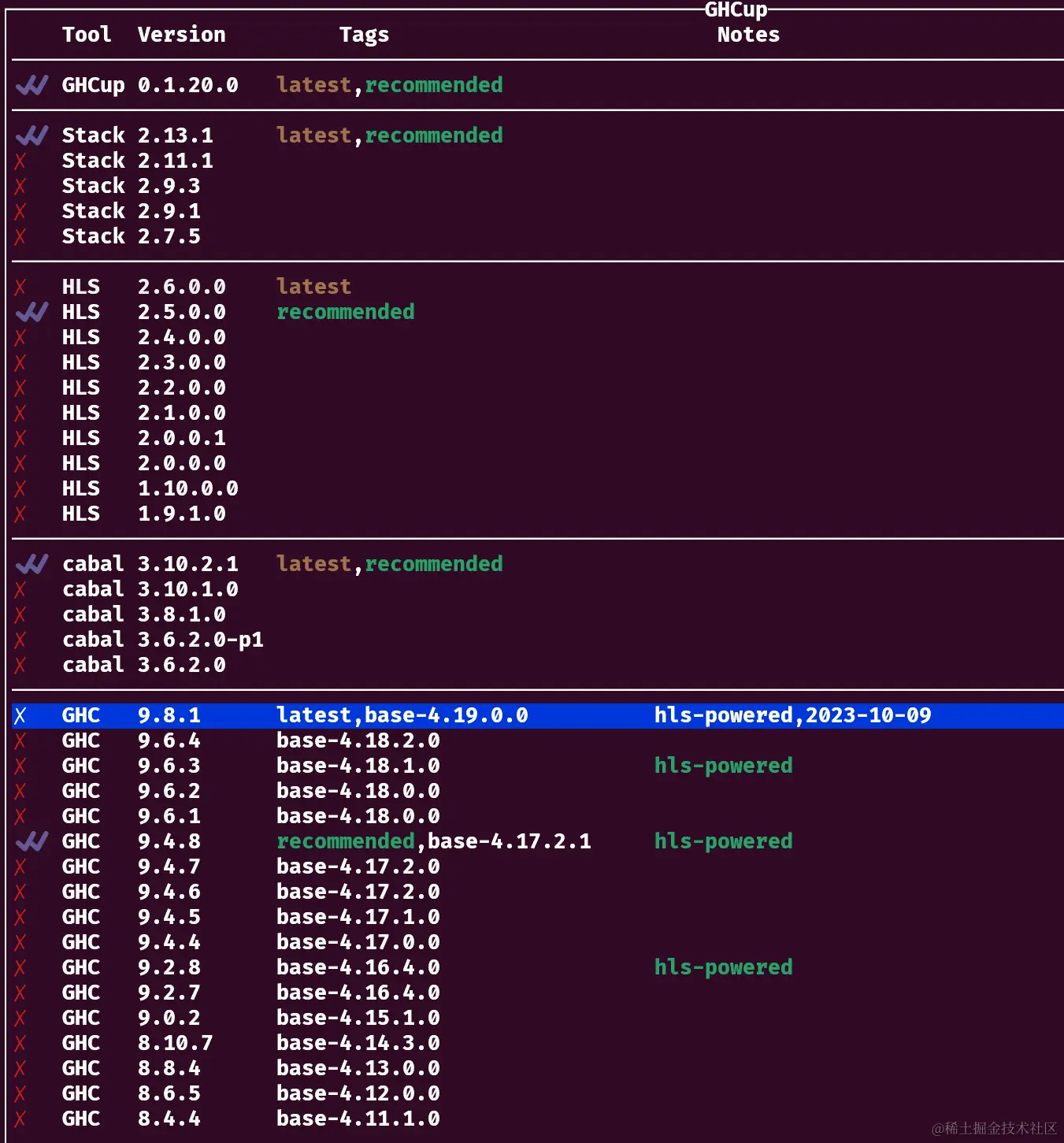Viewport: 1064px width, 1143px height.
Task: Click the red X beside GHC 8.4.4
Action: tap(20, 1119)
